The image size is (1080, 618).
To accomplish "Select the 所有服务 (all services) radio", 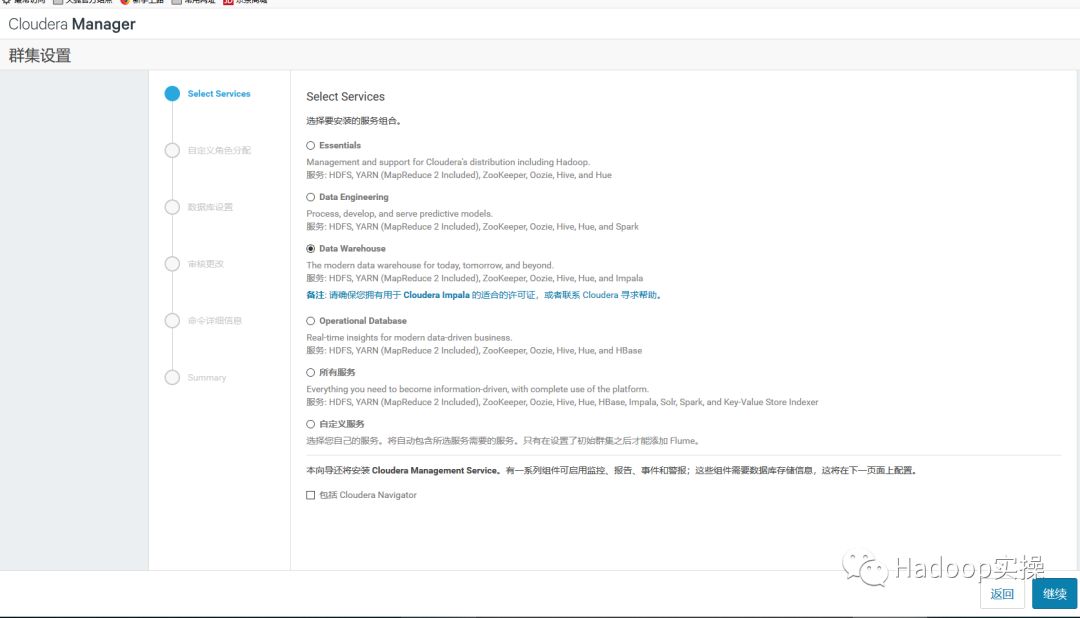I will [311, 373].
